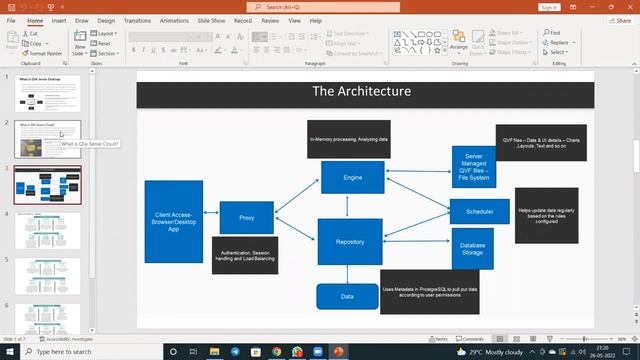Insert a New Slide

pos(80,43)
